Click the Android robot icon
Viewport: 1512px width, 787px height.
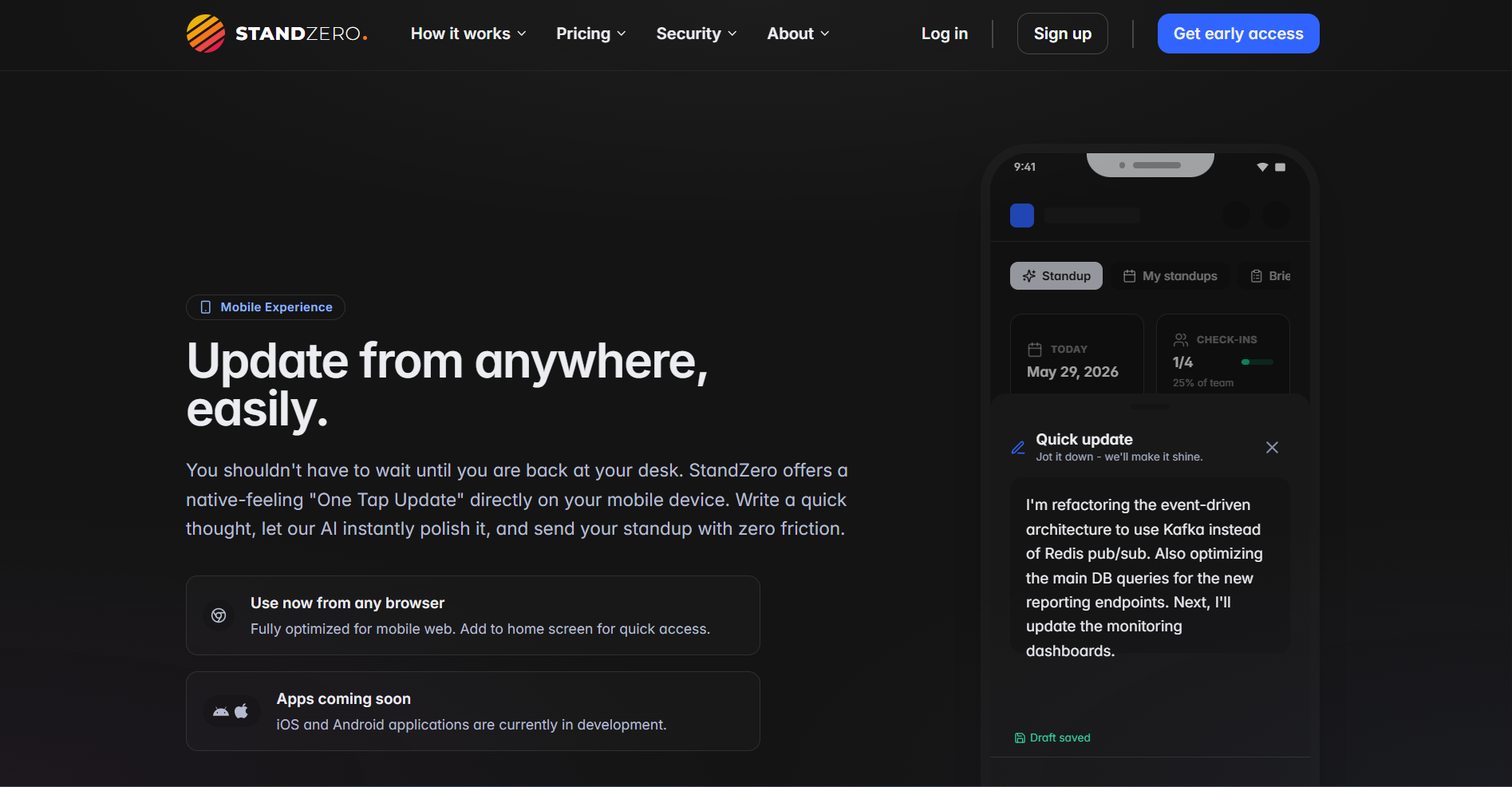(221, 711)
